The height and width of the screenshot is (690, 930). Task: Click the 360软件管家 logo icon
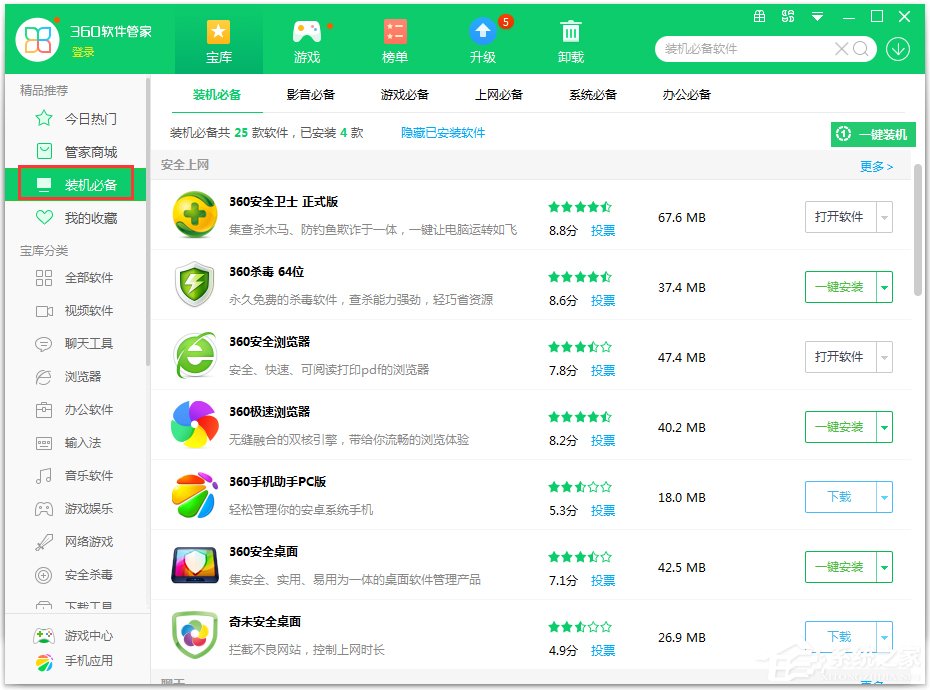pos(38,39)
